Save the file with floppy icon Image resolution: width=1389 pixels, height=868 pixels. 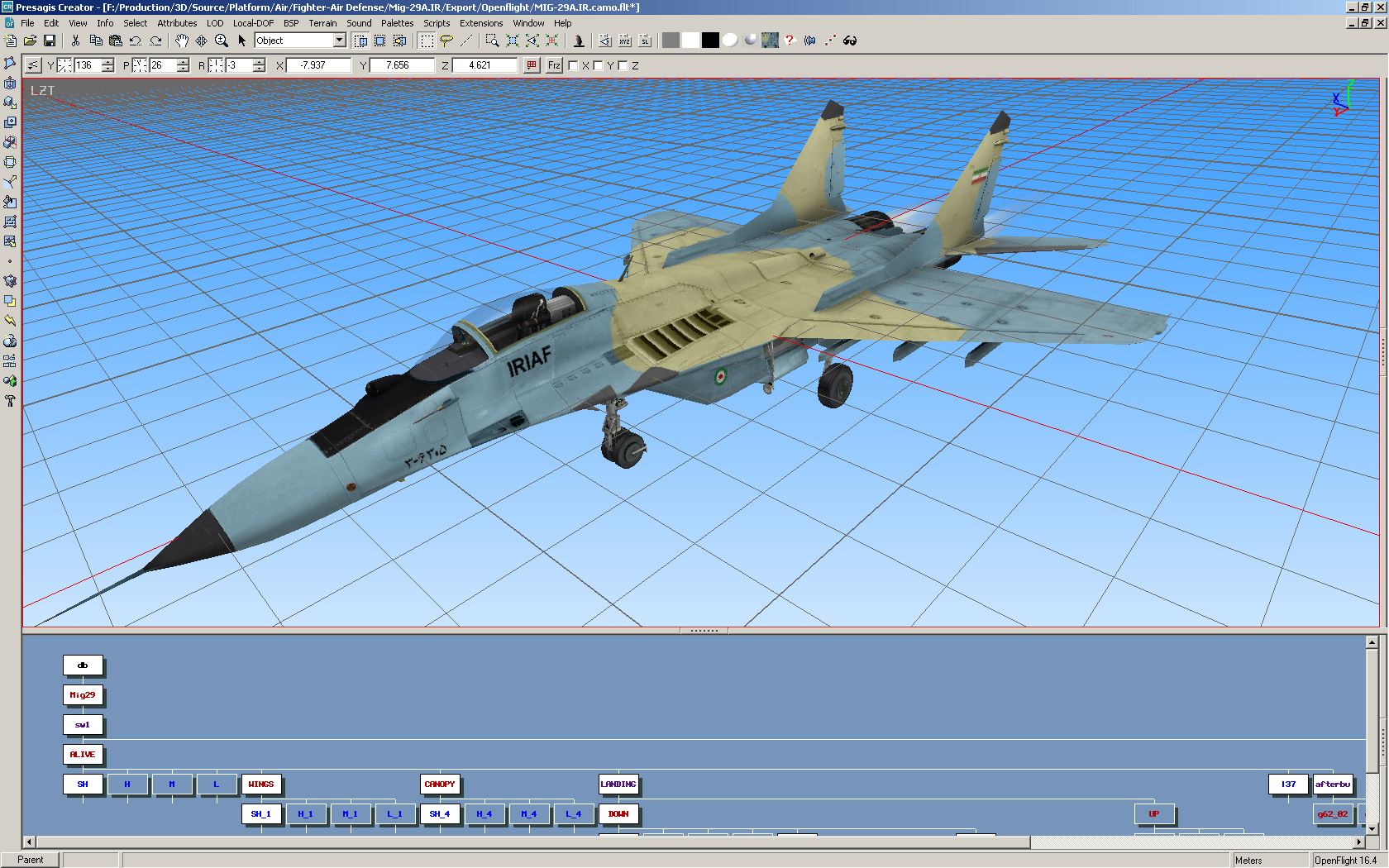[50, 41]
